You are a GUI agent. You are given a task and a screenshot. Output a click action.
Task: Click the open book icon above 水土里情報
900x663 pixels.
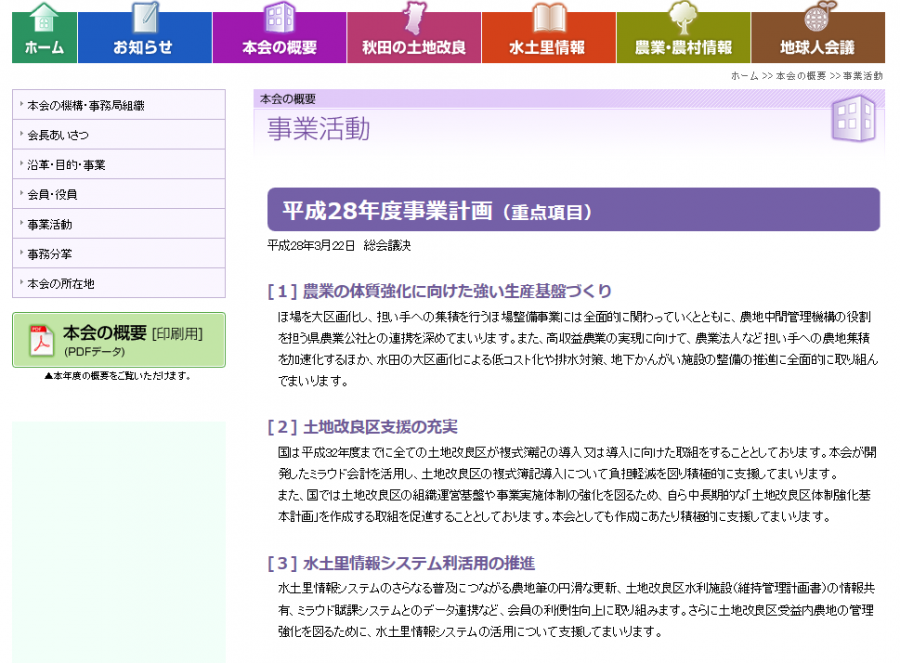click(x=548, y=18)
